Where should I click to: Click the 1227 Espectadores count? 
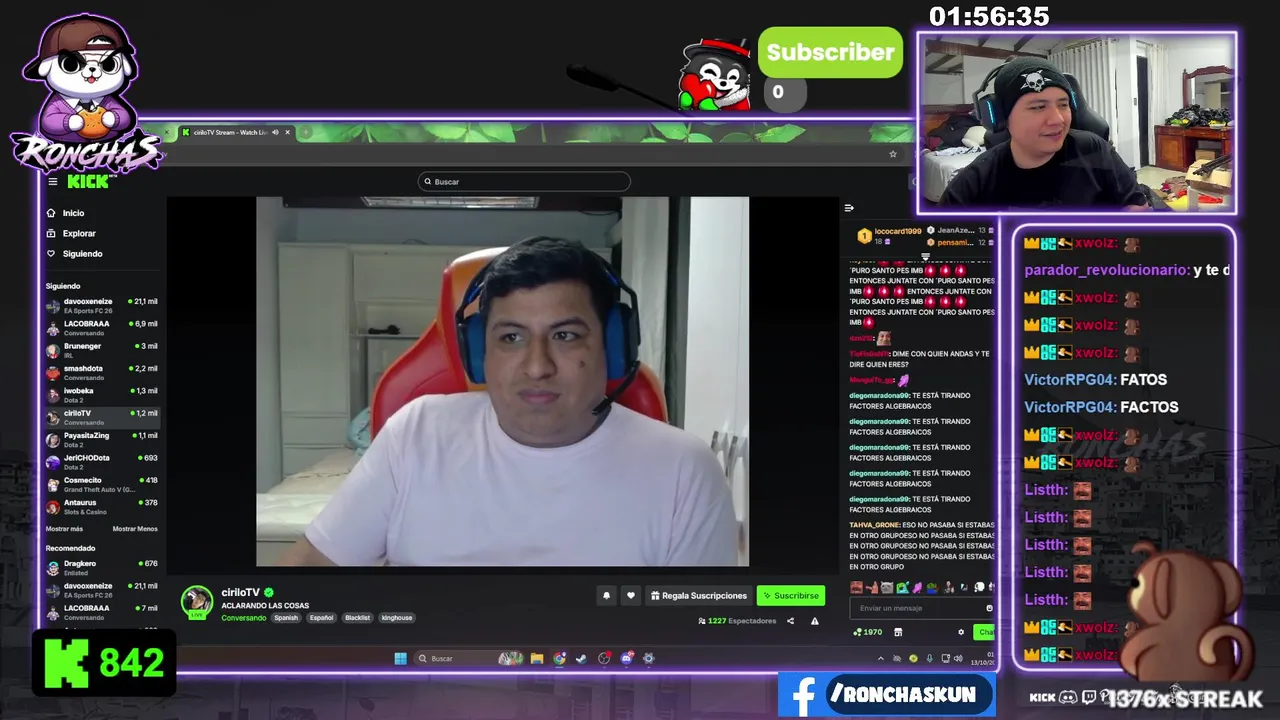737,621
